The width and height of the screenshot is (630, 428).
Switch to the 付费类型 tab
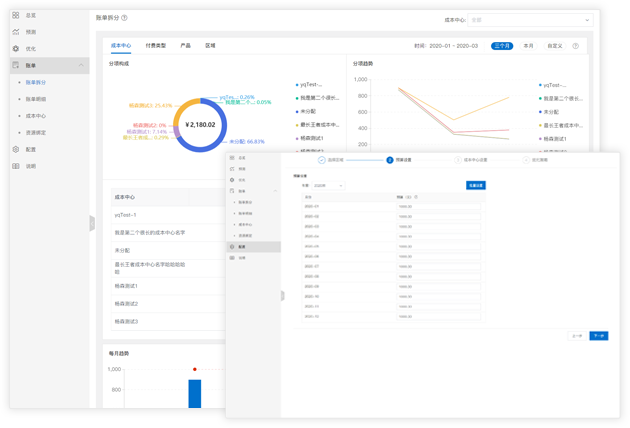click(x=155, y=45)
